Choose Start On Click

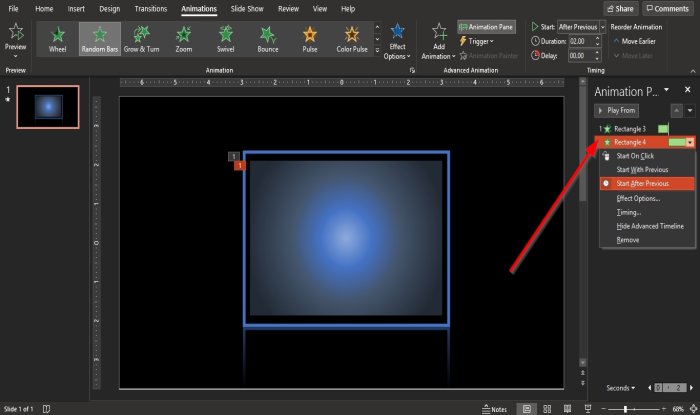click(x=647, y=156)
